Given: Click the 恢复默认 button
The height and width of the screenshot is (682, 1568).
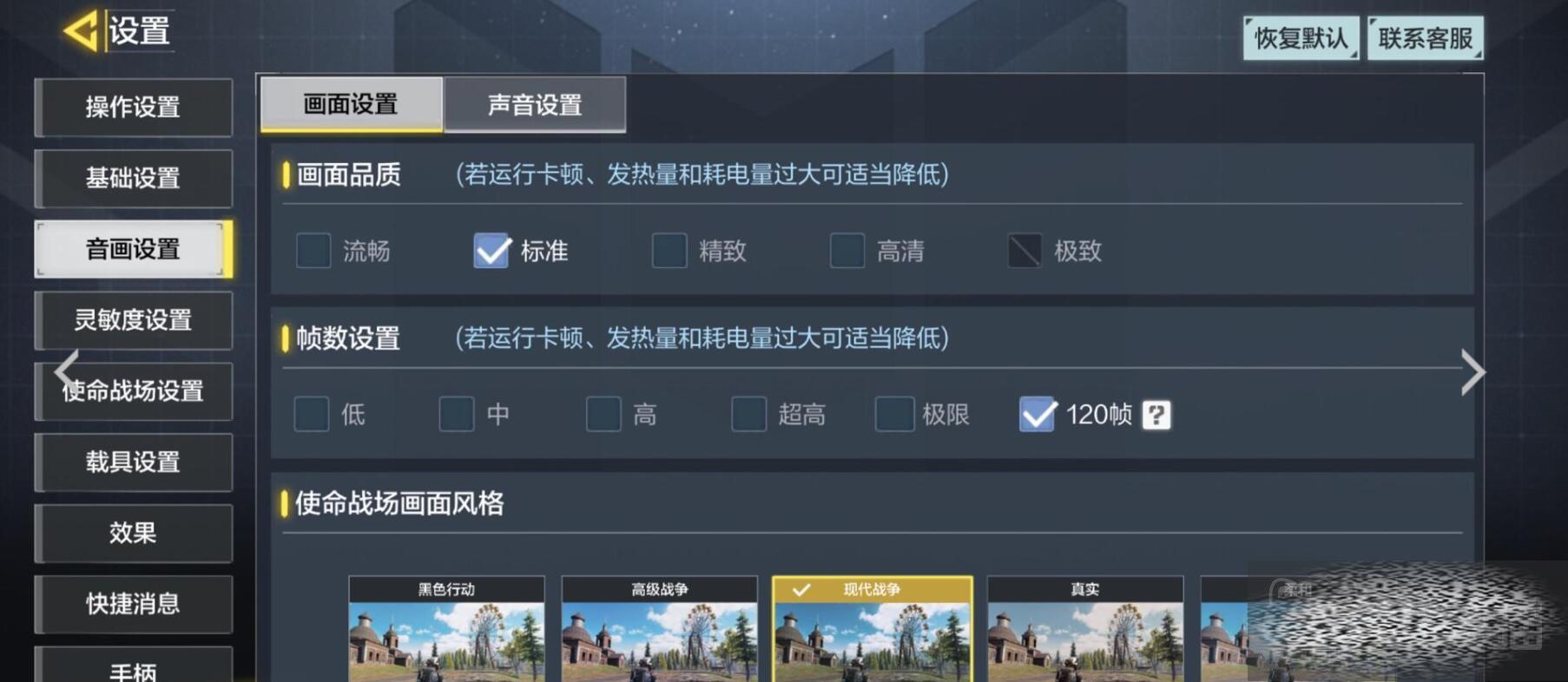Looking at the screenshot, I should [1301, 38].
